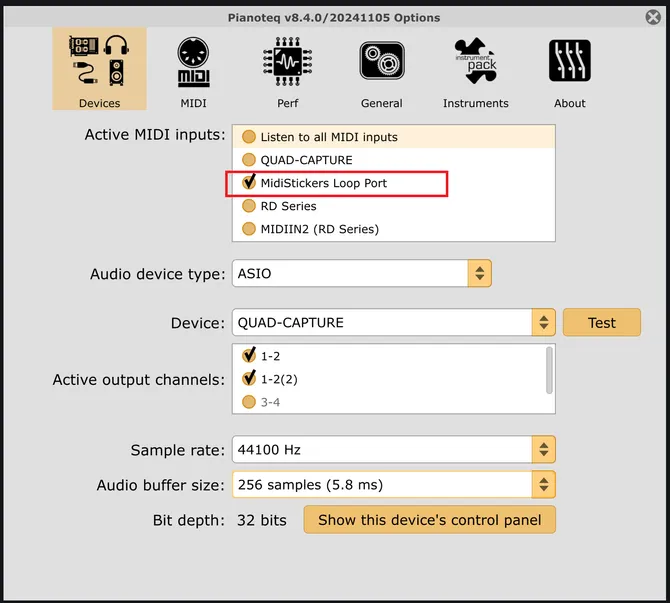Screen dimensions: 670x603
Task: Click the Pianoteq Options window title
Action: pos(334,18)
